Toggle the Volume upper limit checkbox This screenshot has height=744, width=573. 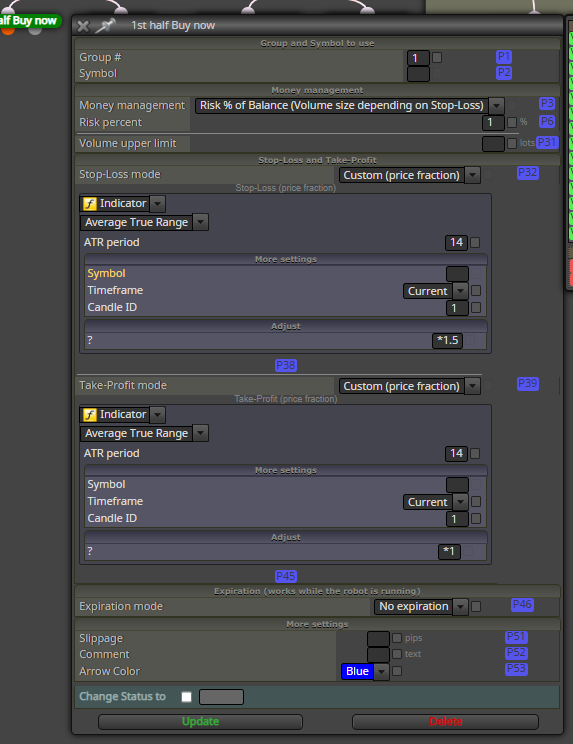(512, 143)
